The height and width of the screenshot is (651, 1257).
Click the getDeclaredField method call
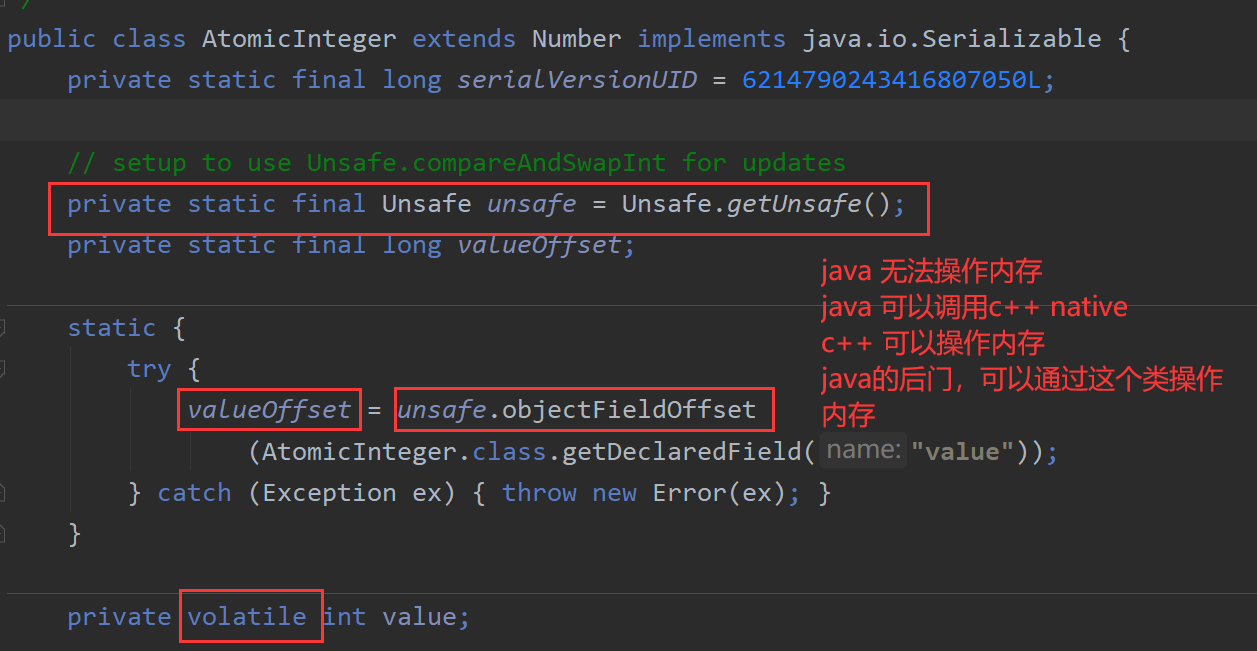pos(682,452)
